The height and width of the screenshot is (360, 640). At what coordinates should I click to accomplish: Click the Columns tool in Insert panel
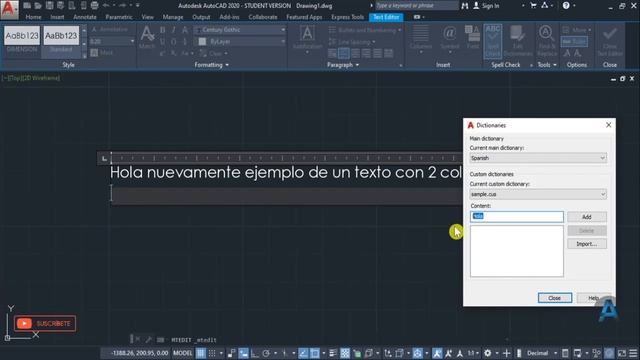421,39
